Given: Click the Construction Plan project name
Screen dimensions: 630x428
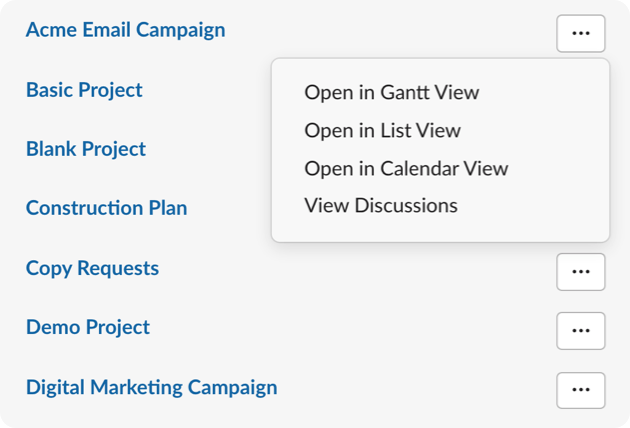Looking at the screenshot, I should tap(106, 208).
